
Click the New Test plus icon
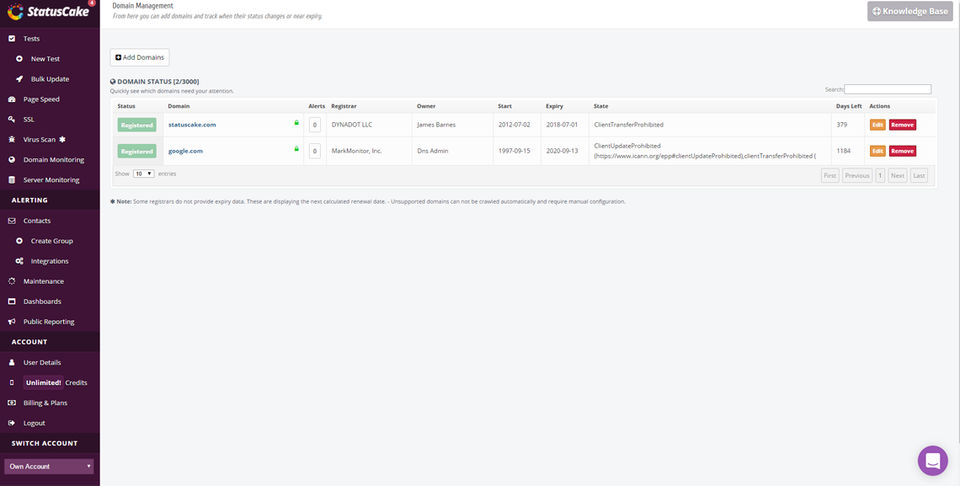(20, 59)
